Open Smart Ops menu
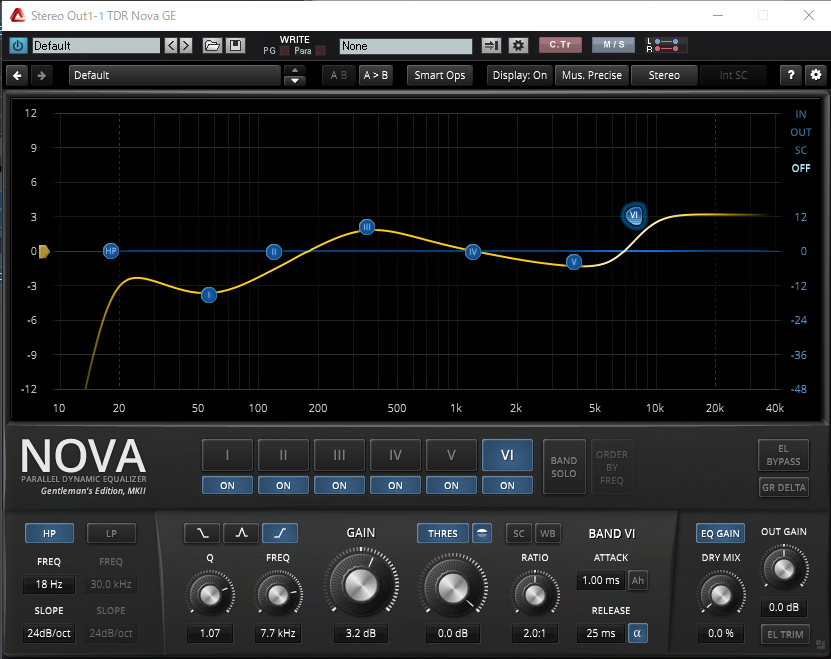This screenshot has width=831, height=659. [x=440, y=75]
